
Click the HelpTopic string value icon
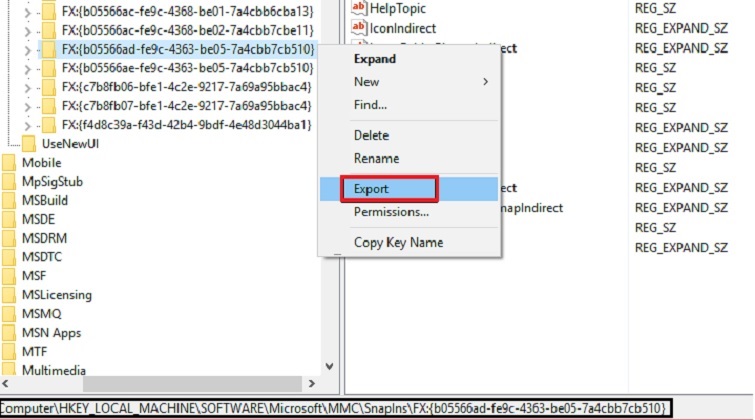coord(359,9)
